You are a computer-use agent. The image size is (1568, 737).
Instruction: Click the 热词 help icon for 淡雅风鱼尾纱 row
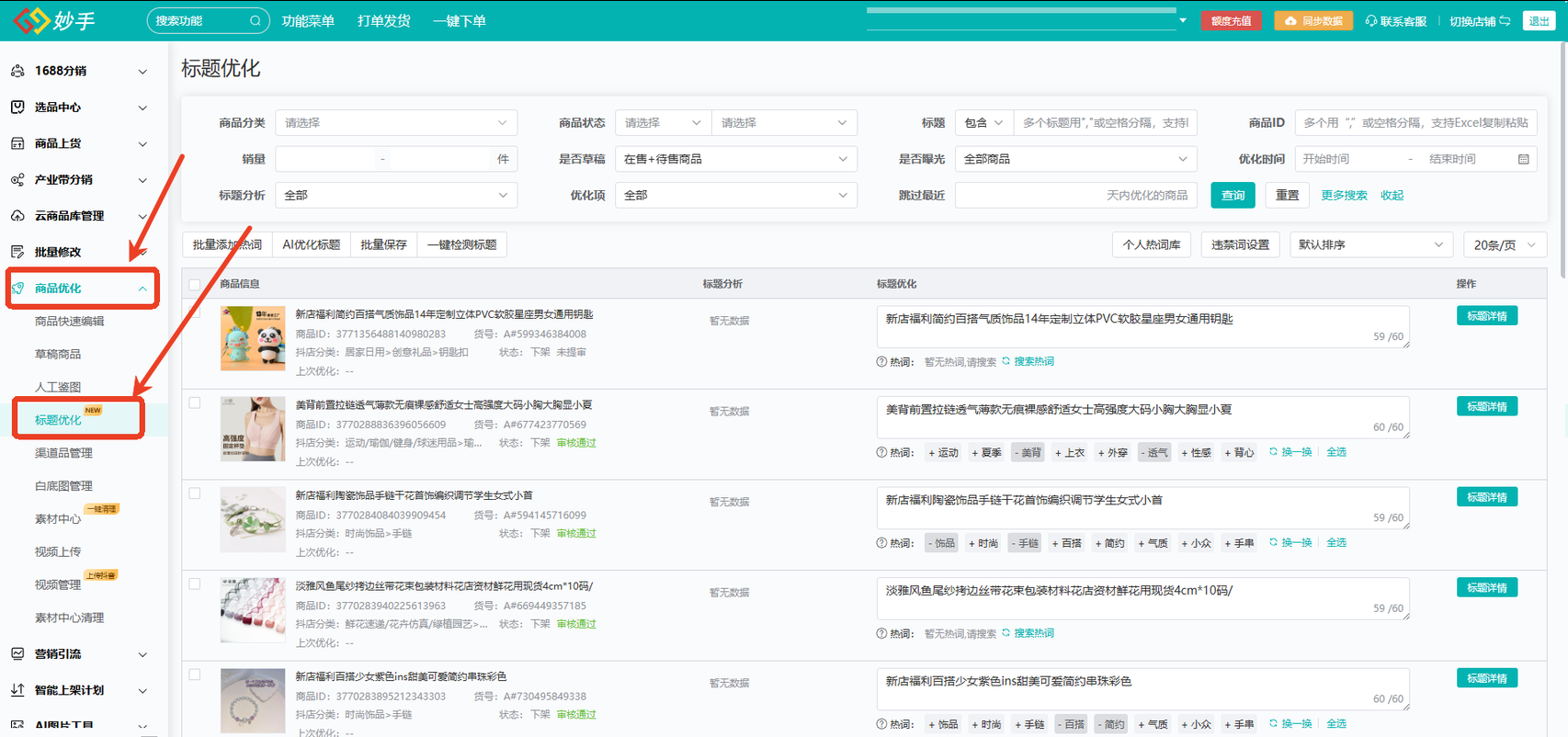pos(881,633)
